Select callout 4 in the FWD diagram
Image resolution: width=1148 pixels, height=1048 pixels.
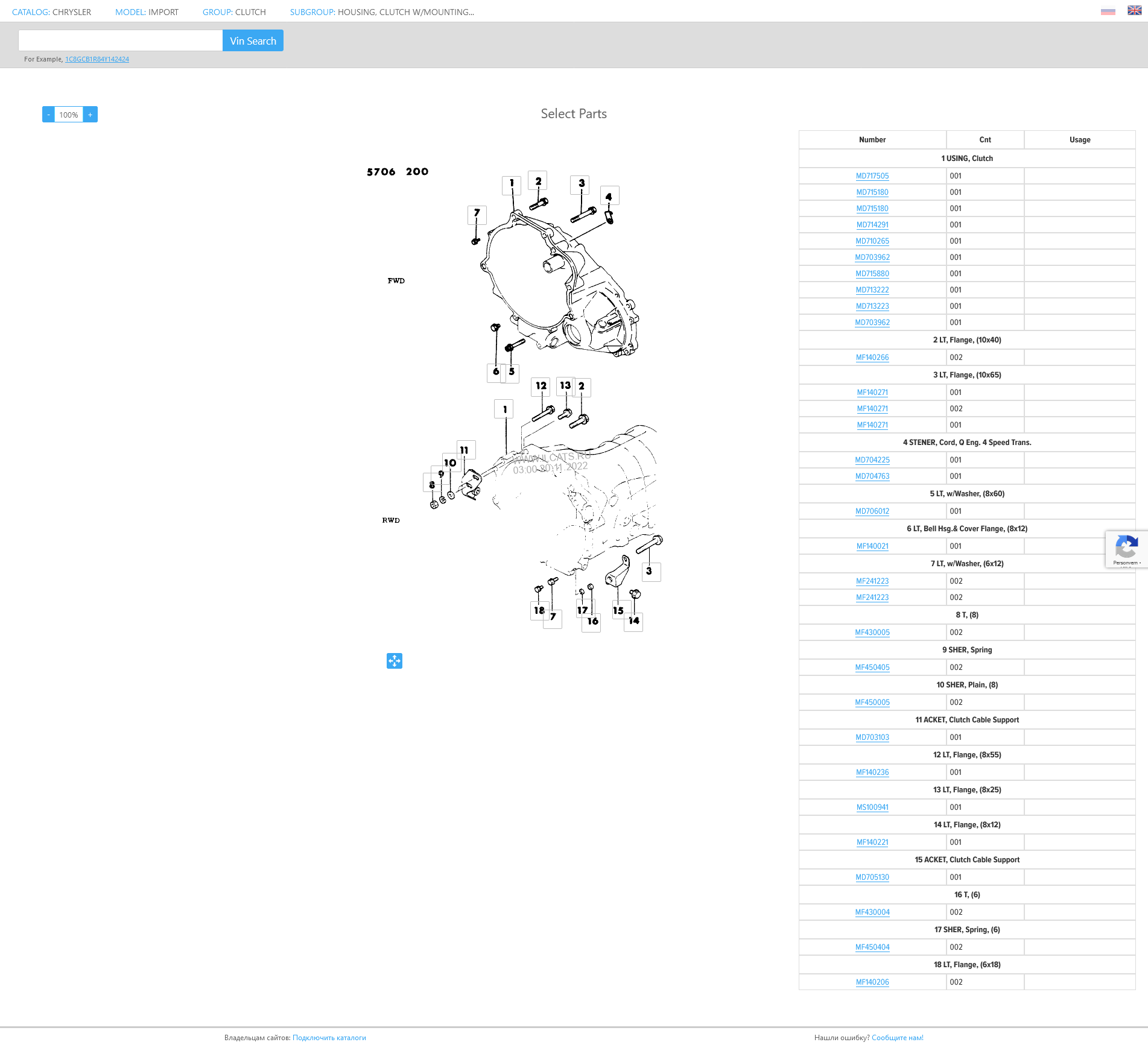(609, 196)
